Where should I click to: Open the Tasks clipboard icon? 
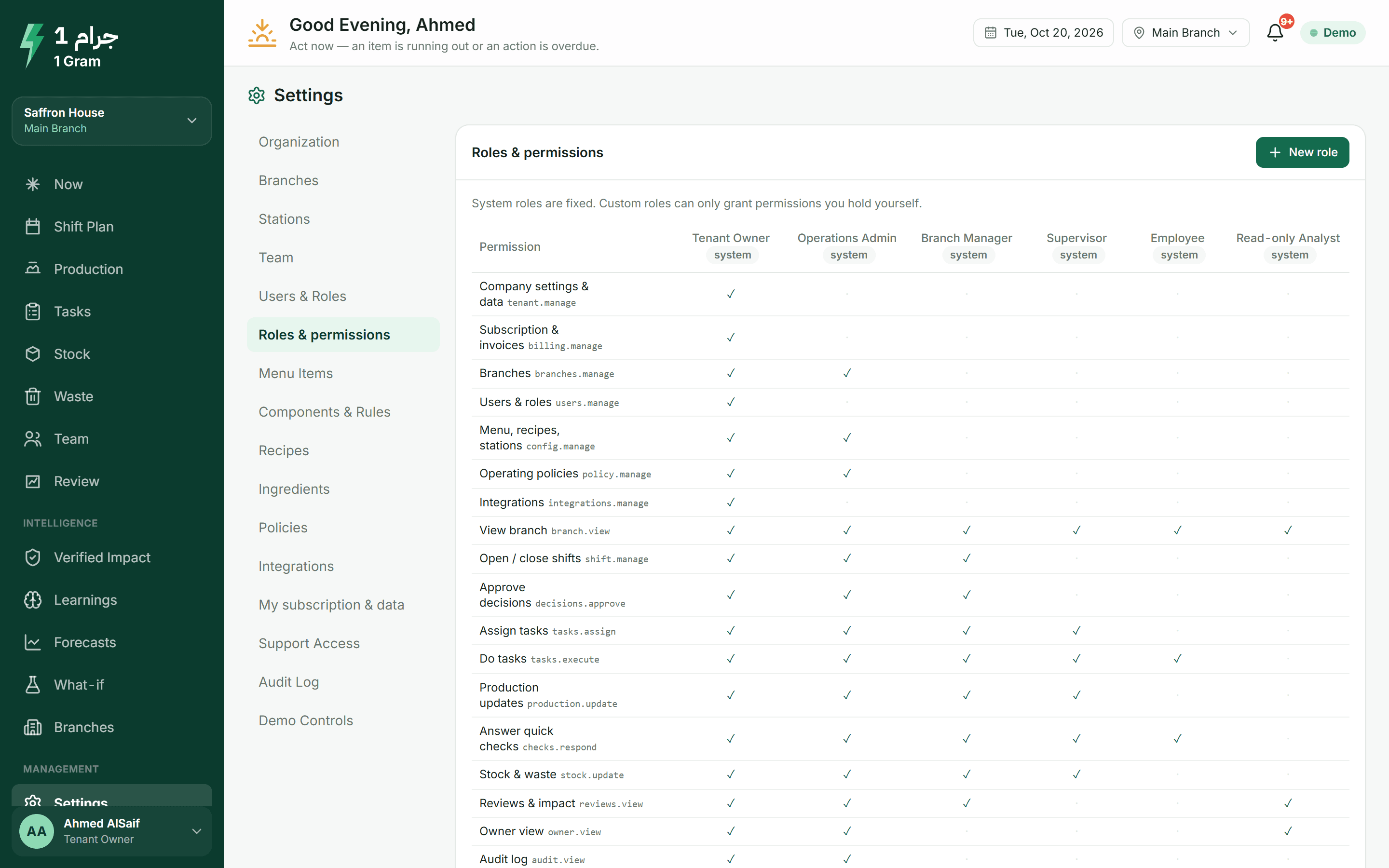(33, 312)
